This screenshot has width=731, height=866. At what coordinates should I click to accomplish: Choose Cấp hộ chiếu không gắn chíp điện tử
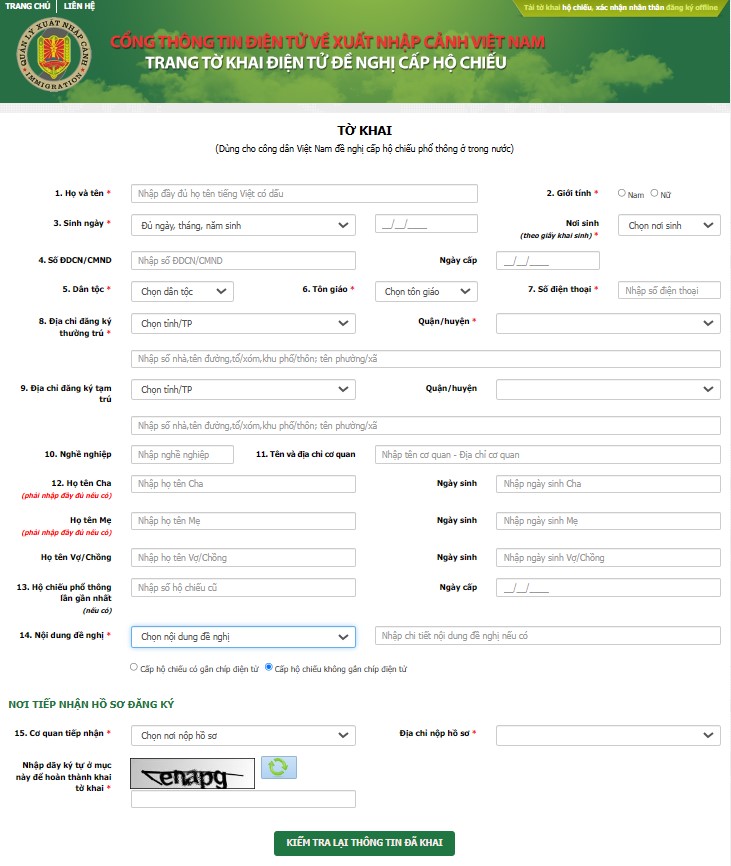point(269,667)
